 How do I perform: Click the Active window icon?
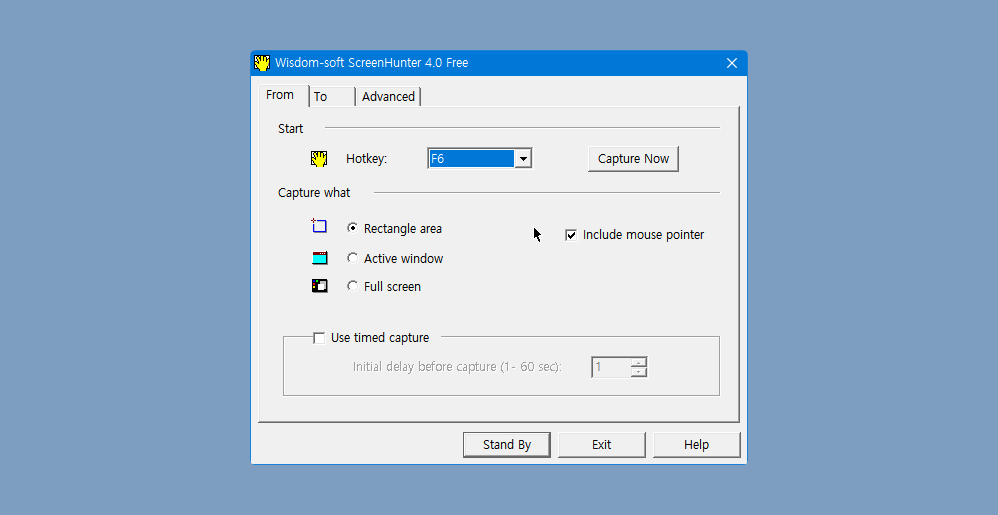click(x=320, y=258)
